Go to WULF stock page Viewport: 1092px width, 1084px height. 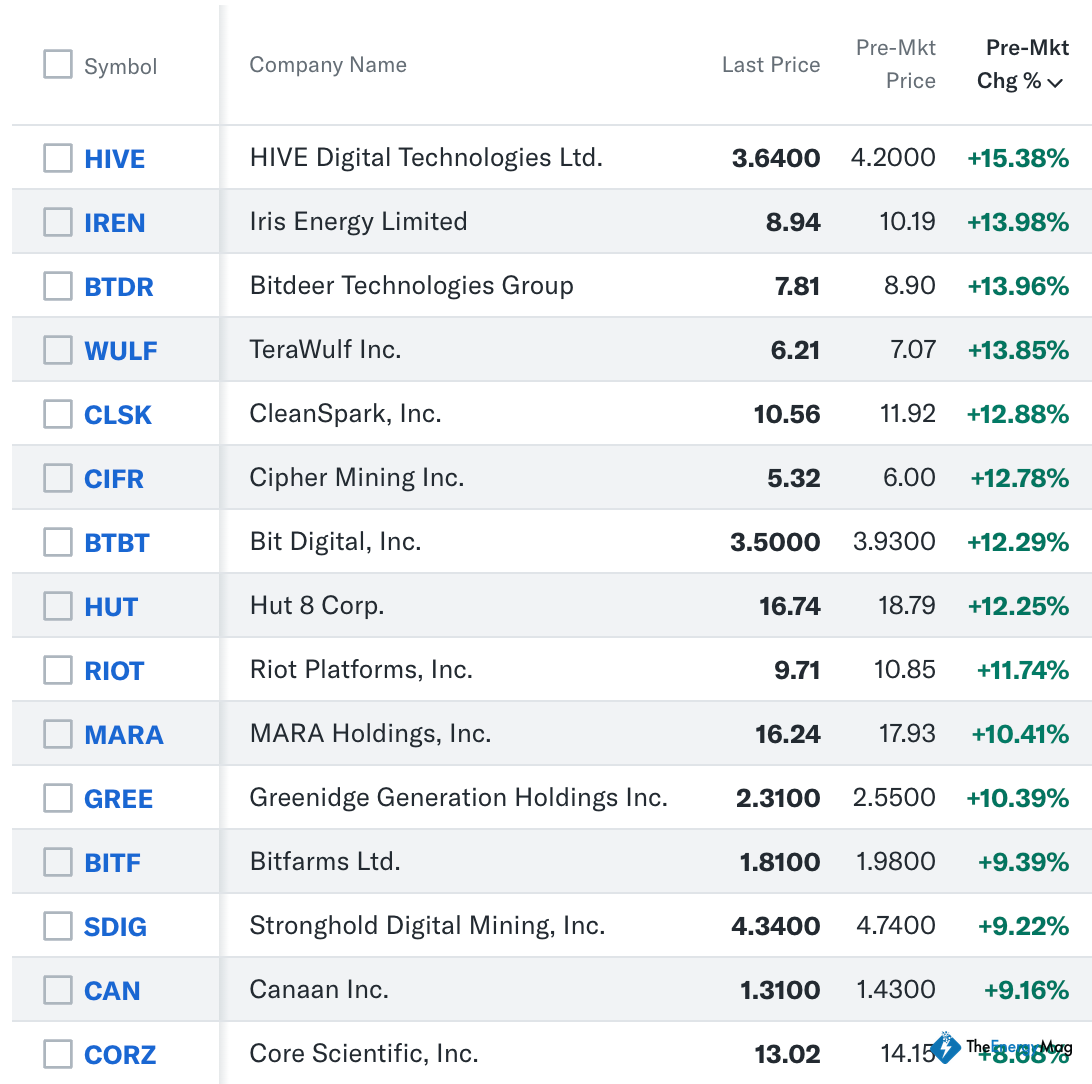coord(120,351)
